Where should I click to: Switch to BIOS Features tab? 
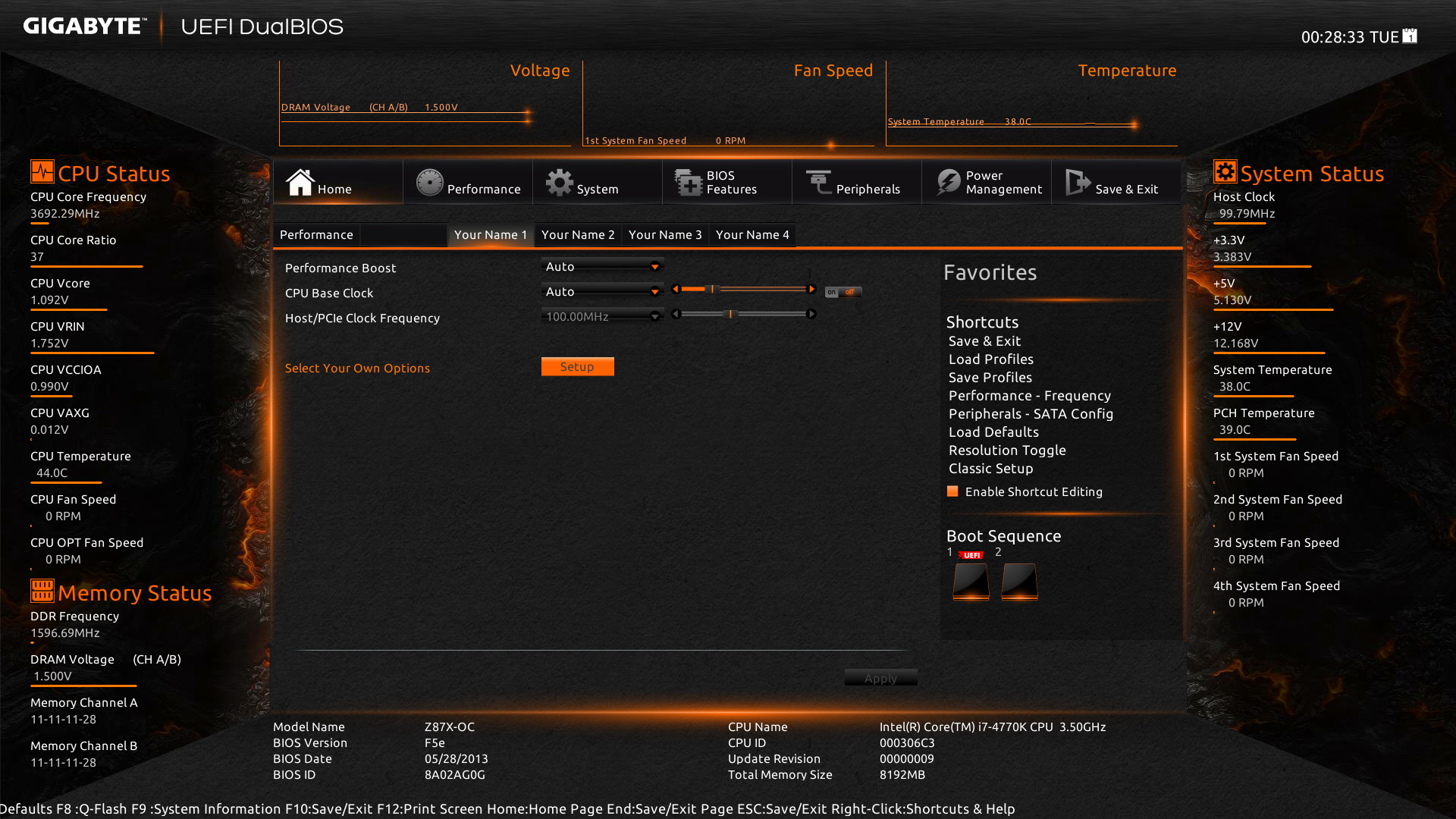(x=727, y=182)
